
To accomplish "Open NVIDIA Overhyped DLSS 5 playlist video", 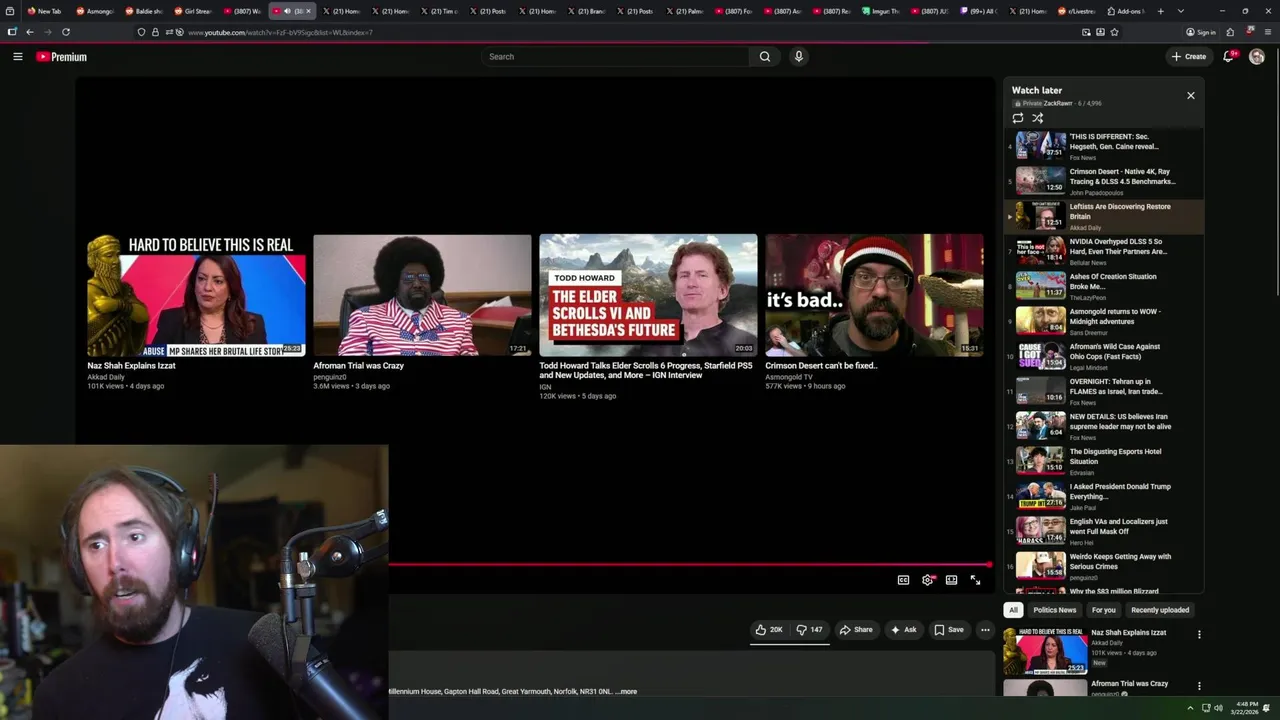I will click(1105, 250).
